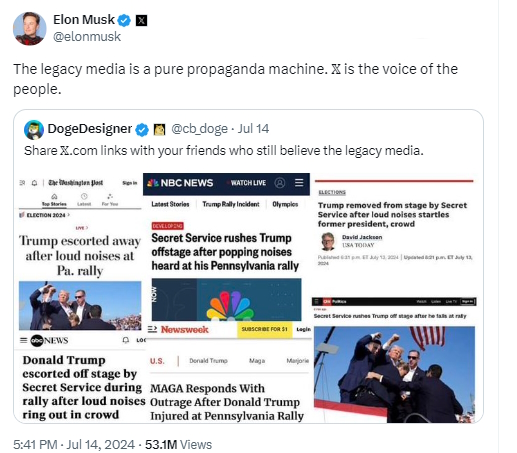This screenshot has width=517, height=453.
Task: Click Elon Musk's profile avatar
Action: click(x=29, y=29)
